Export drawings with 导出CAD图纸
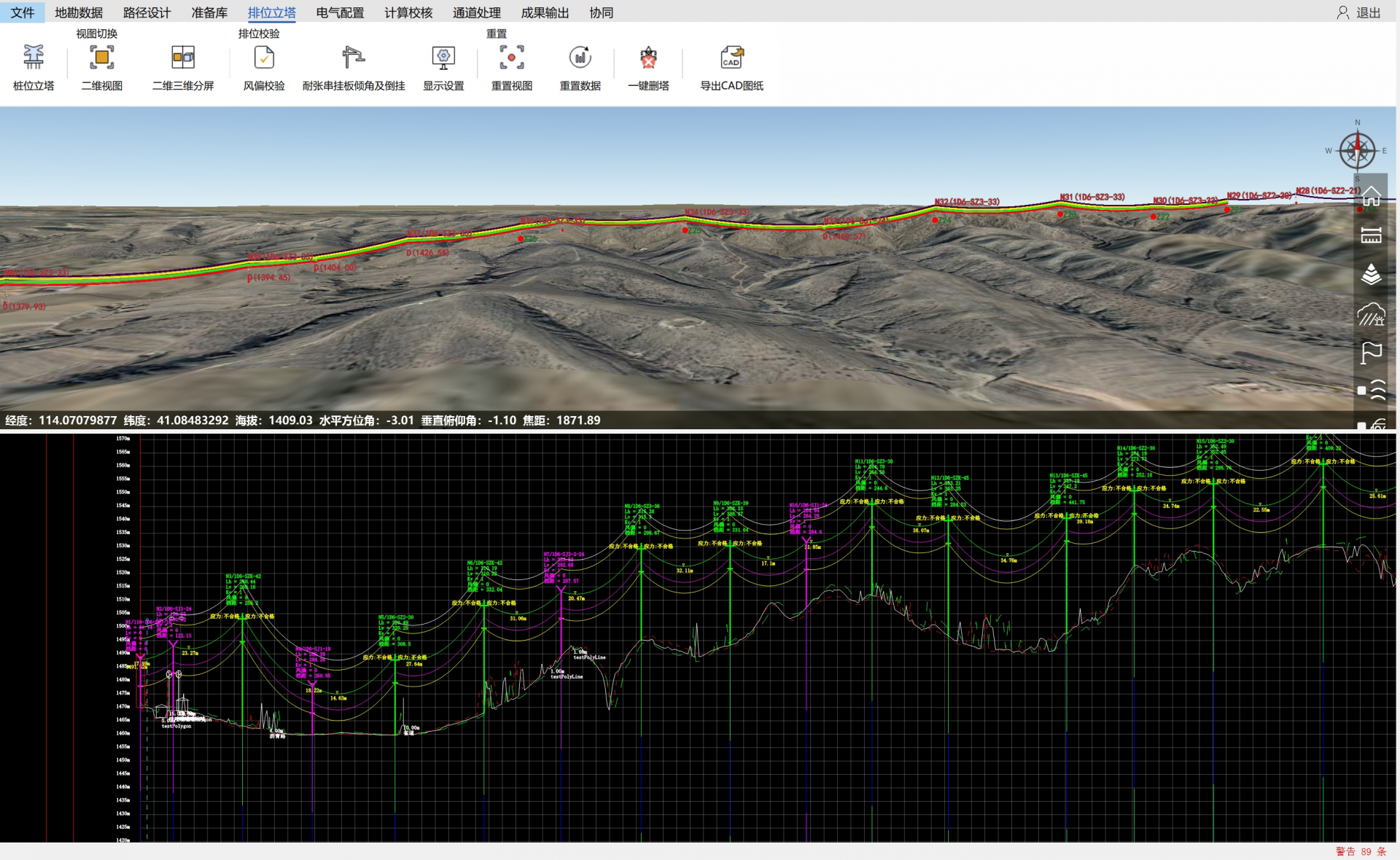The width and height of the screenshot is (1400, 860). tap(731, 58)
